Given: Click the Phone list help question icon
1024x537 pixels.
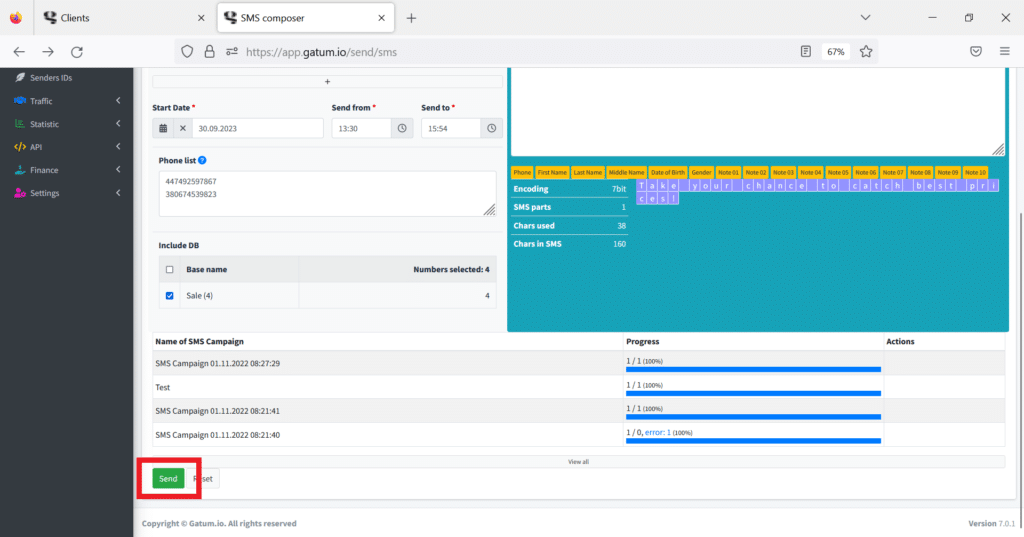Looking at the screenshot, I should coord(202,160).
